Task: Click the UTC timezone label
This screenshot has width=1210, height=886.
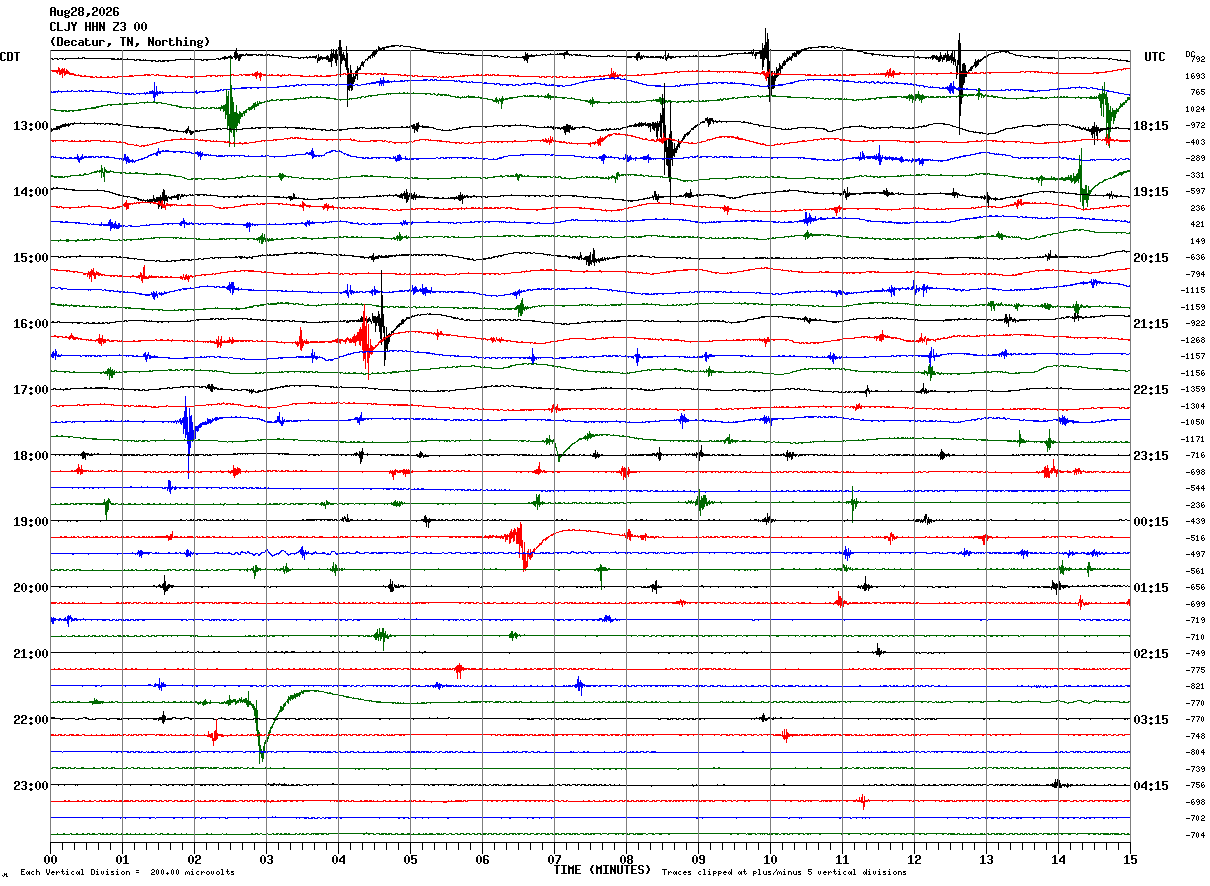Action: [x=1155, y=57]
